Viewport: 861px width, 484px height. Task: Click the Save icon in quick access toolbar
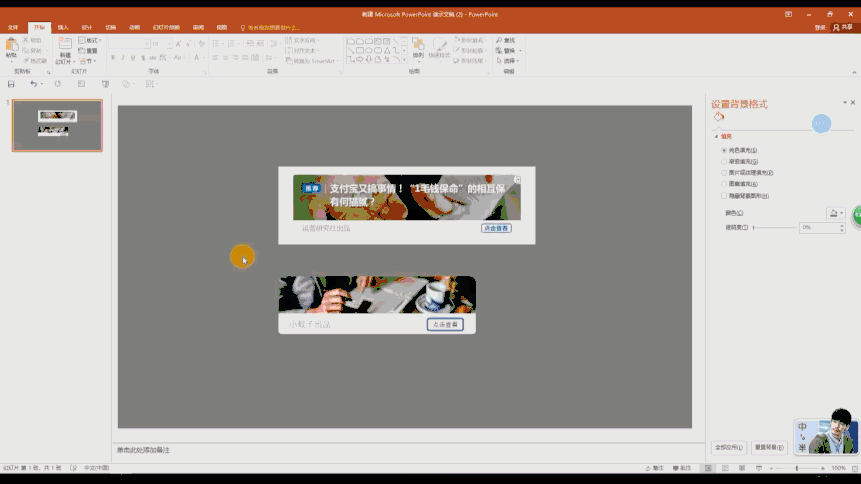[x=11, y=84]
